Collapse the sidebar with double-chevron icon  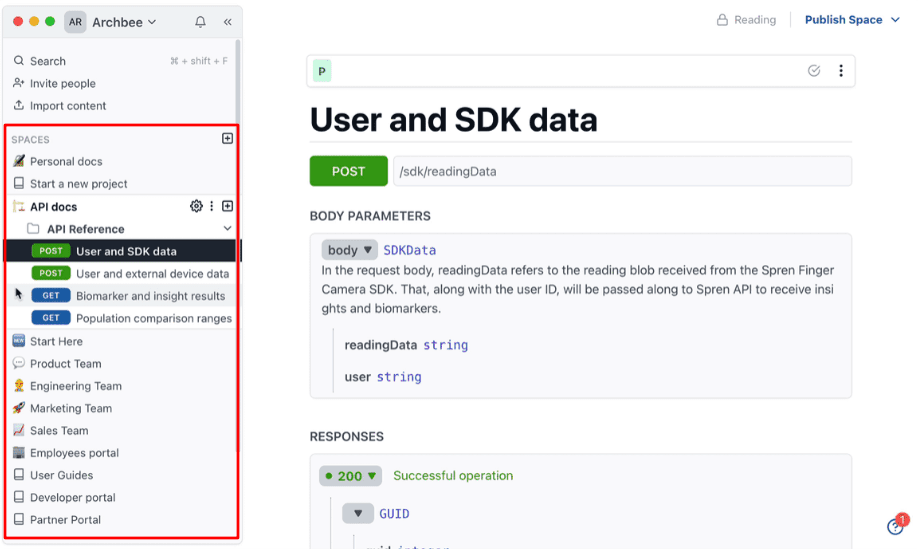tap(227, 22)
